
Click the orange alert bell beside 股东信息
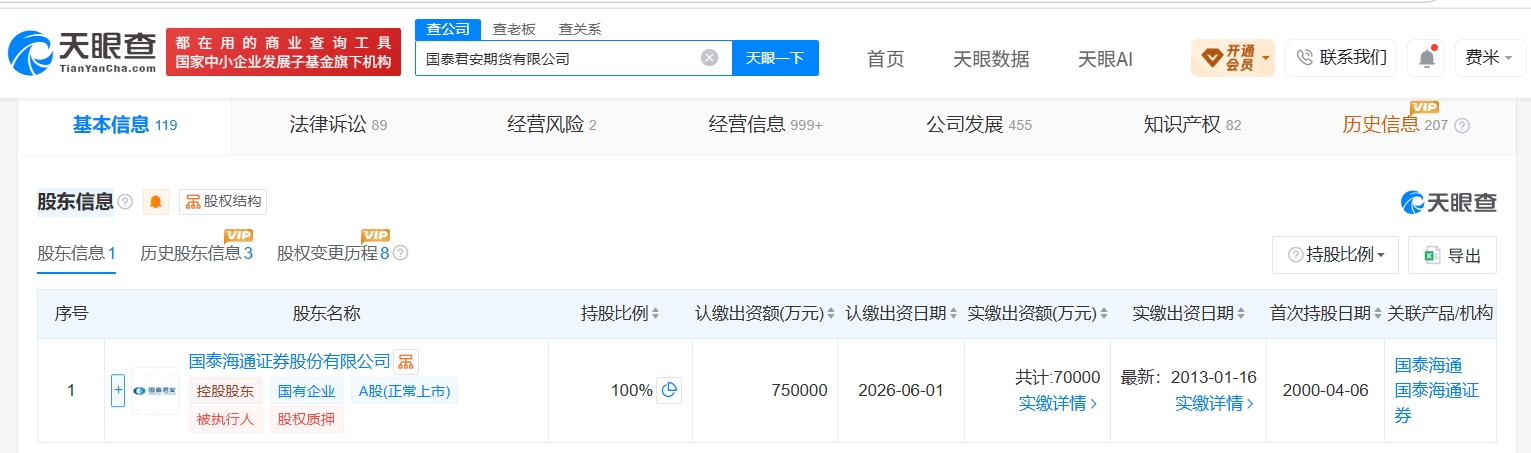156,202
